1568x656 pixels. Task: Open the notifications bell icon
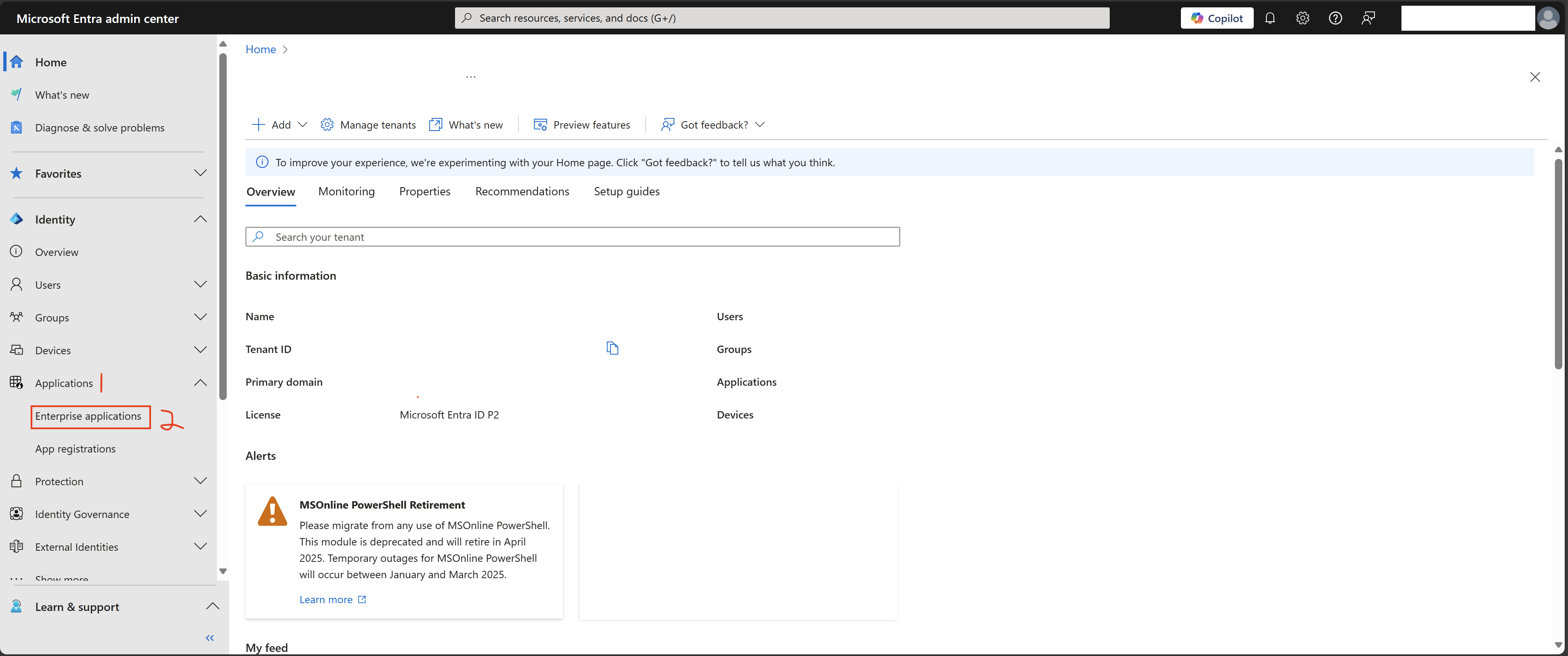[x=1270, y=18]
